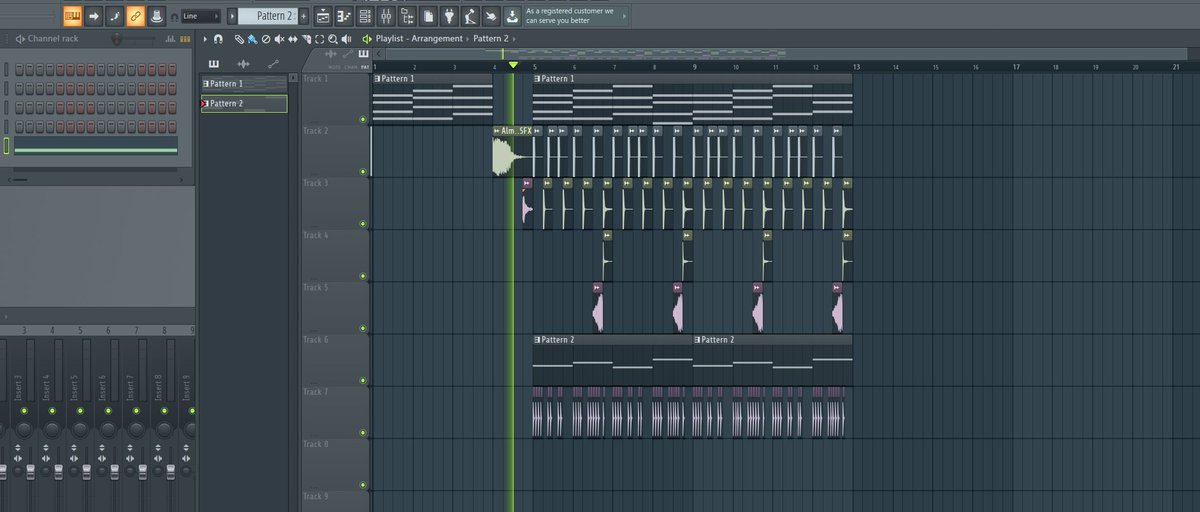Toggle the global snap magnet icon

[175, 17]
